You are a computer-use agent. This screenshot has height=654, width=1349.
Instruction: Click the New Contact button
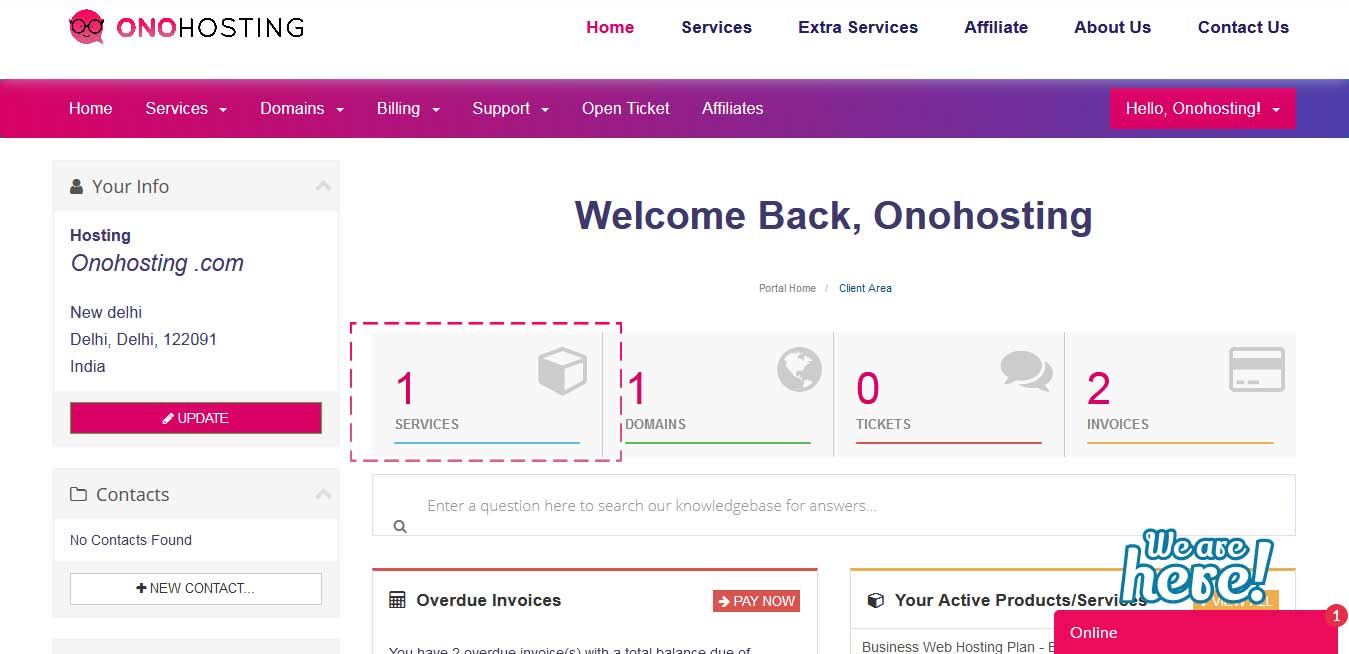[196, 588]
